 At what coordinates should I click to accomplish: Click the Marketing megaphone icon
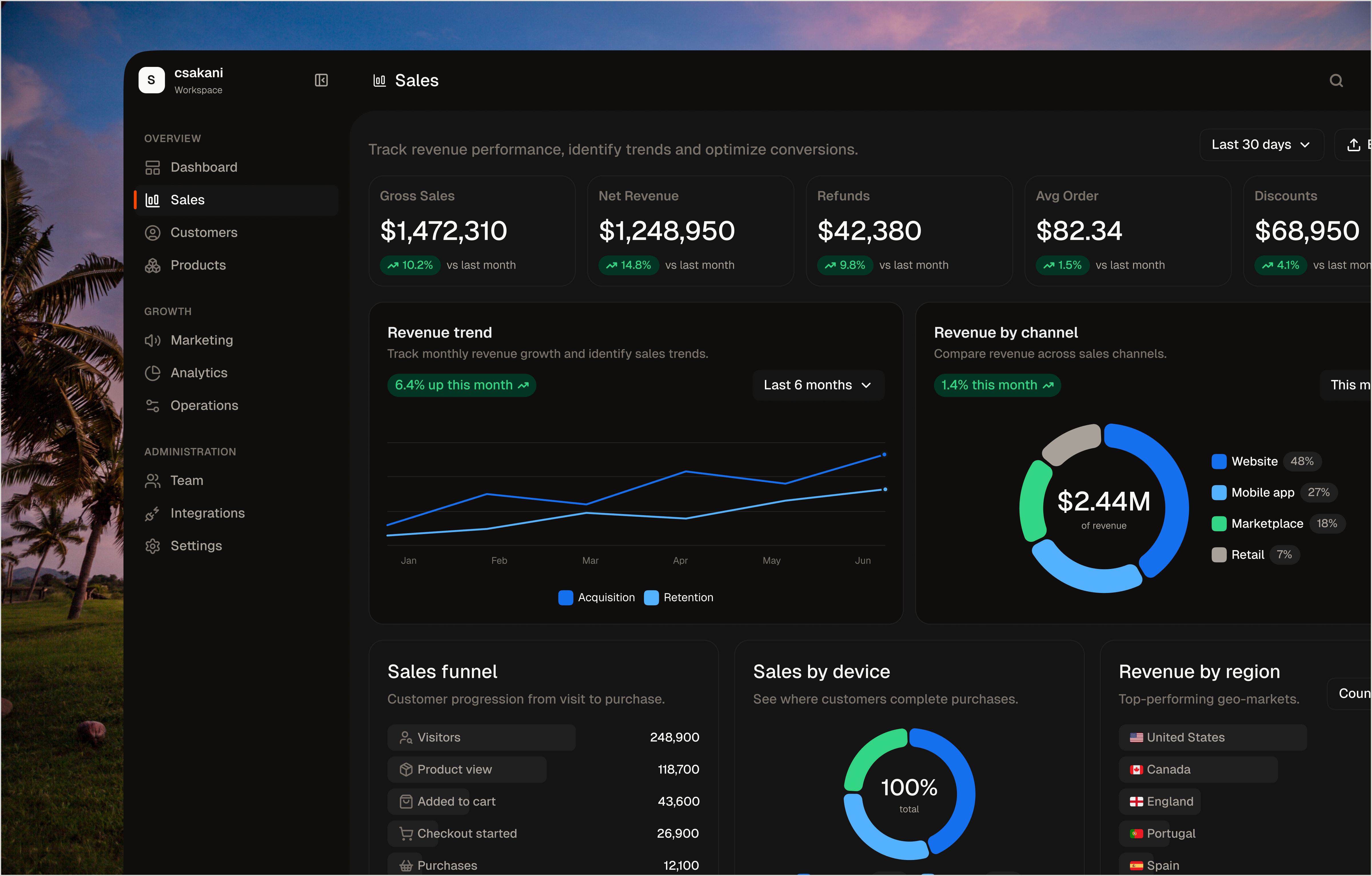(x=153, y=340)
